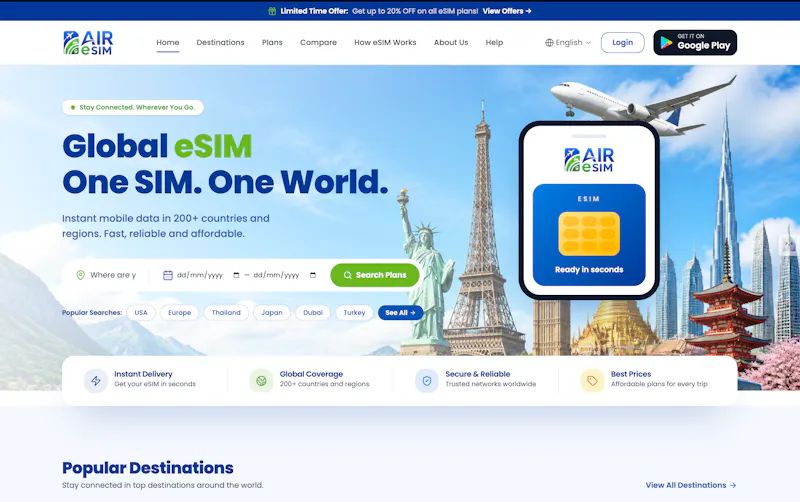Click the Global Coverage globe icon
800x502 pixels.
(261, 381)
